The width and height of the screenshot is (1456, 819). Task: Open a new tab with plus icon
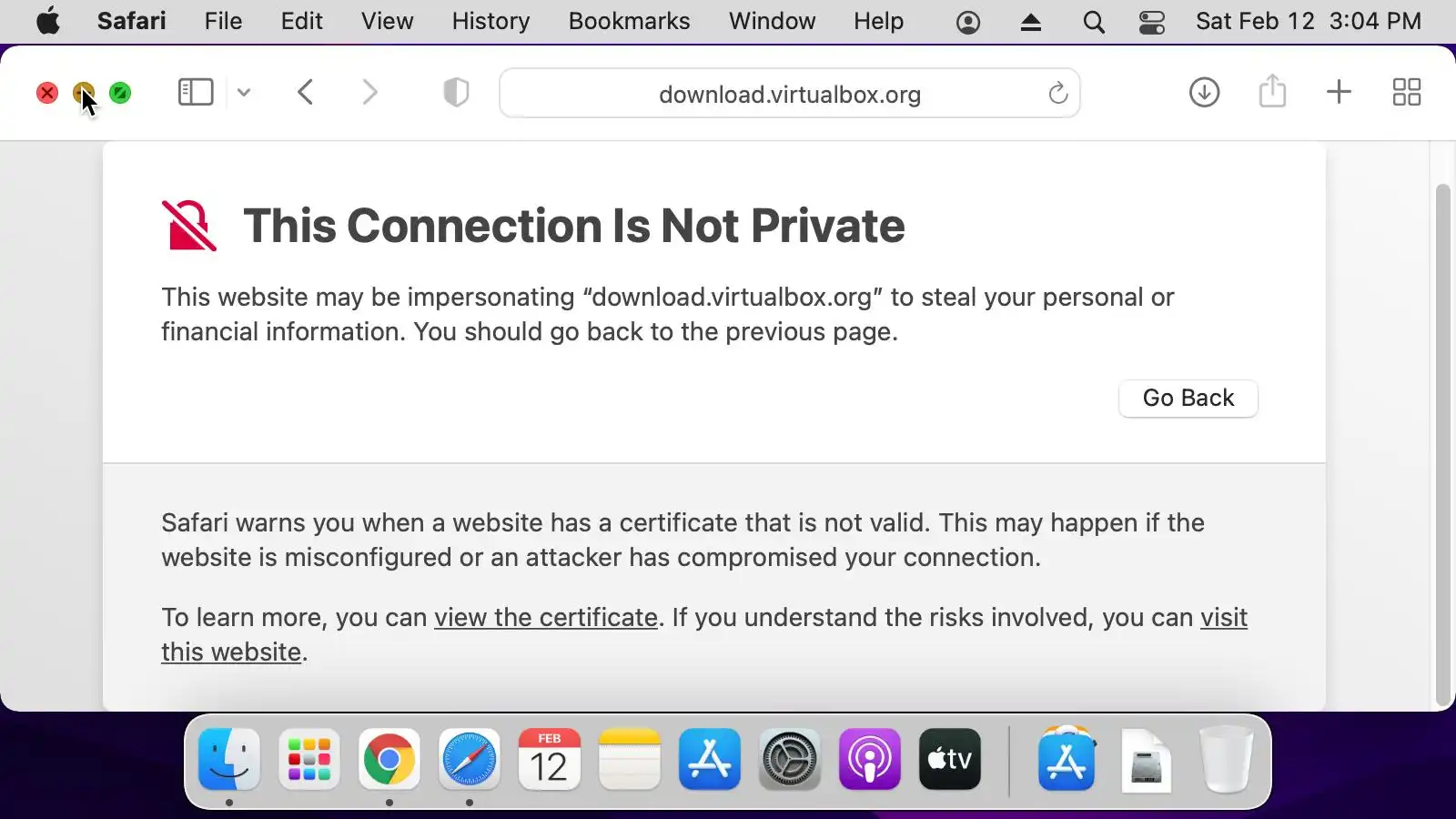[1339, 92]
